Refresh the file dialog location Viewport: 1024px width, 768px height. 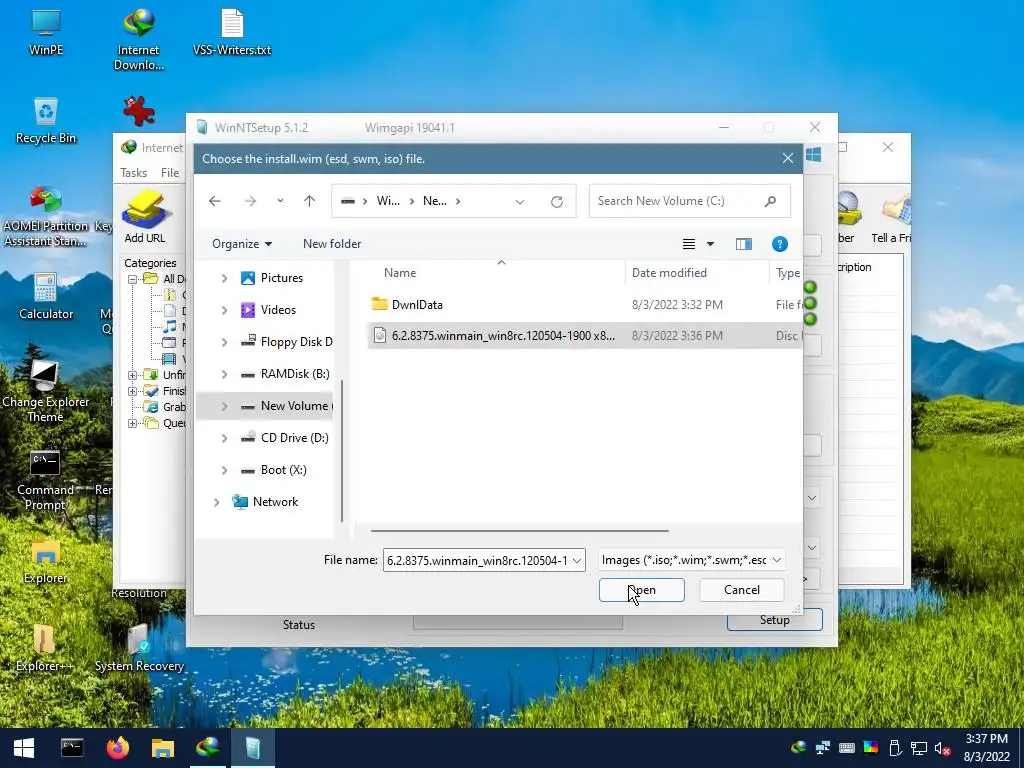click(556, 202)
